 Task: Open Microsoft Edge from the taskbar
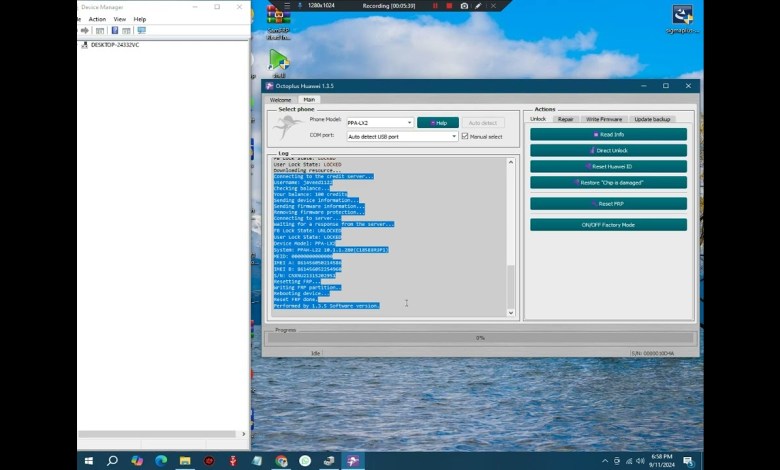161,461
